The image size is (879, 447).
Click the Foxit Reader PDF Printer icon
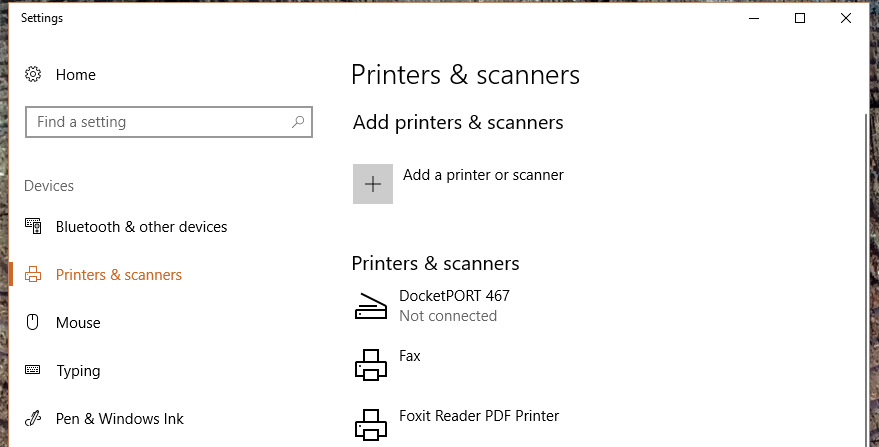371,425
